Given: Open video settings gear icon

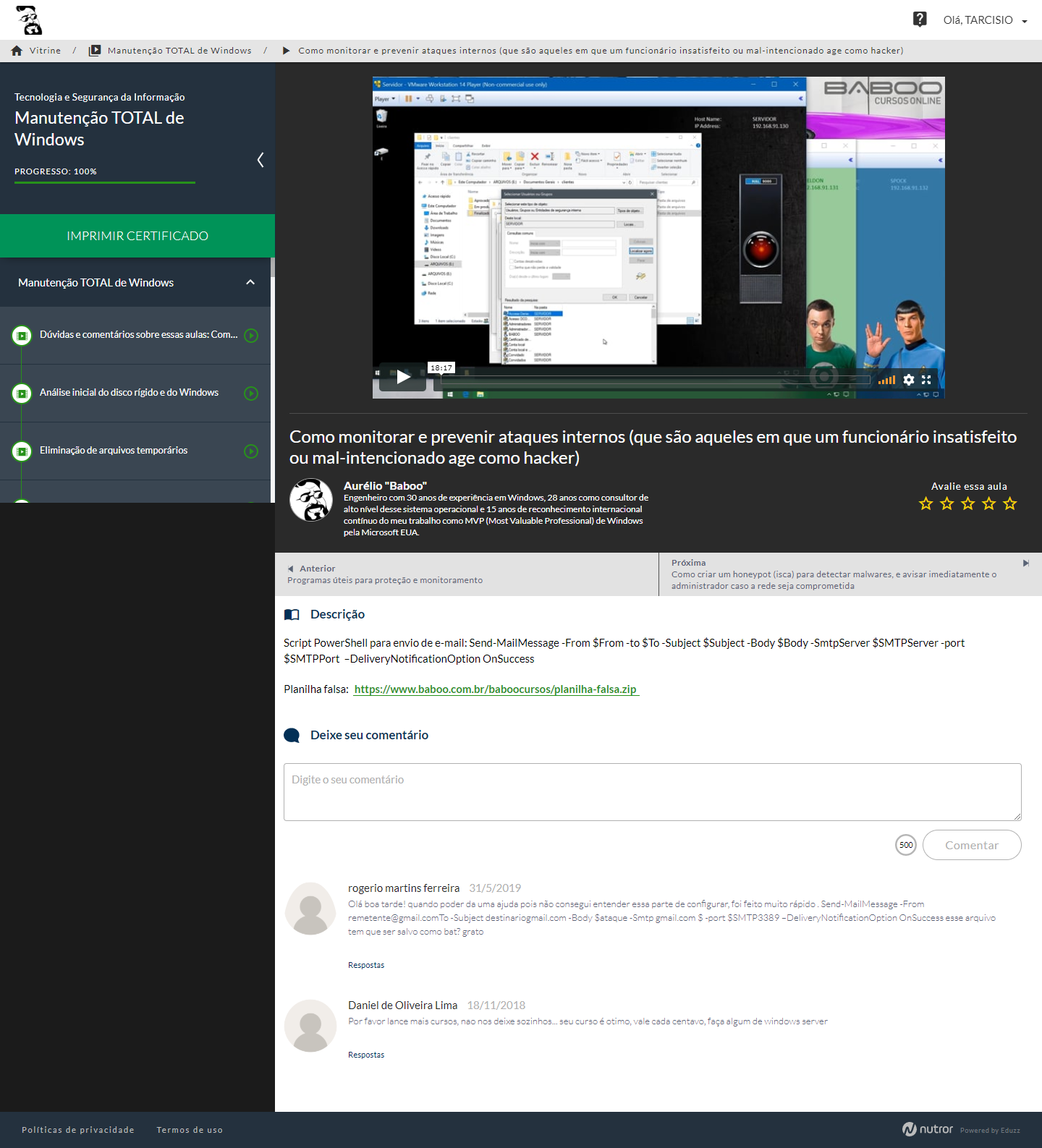Looking at the screenshot, I should click(909, 380).
